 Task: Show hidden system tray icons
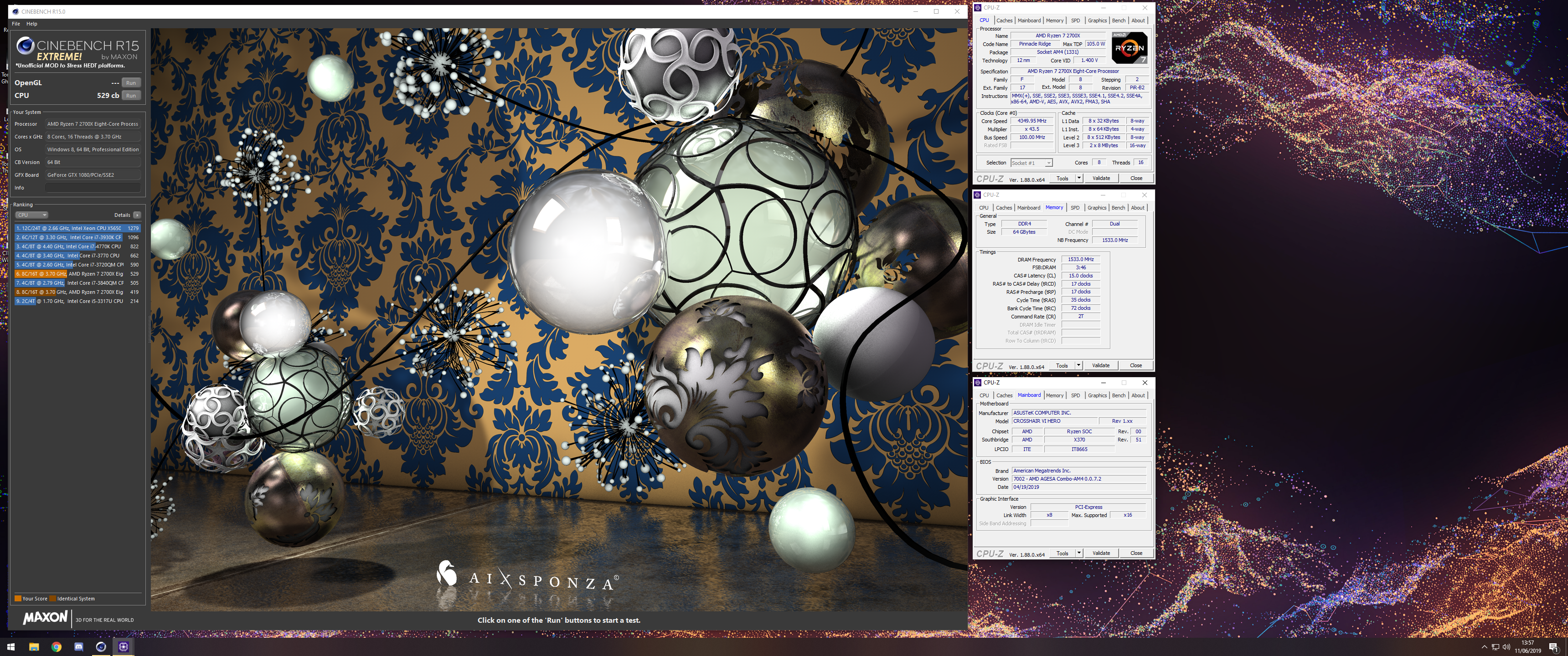[x=1485, y=647]
